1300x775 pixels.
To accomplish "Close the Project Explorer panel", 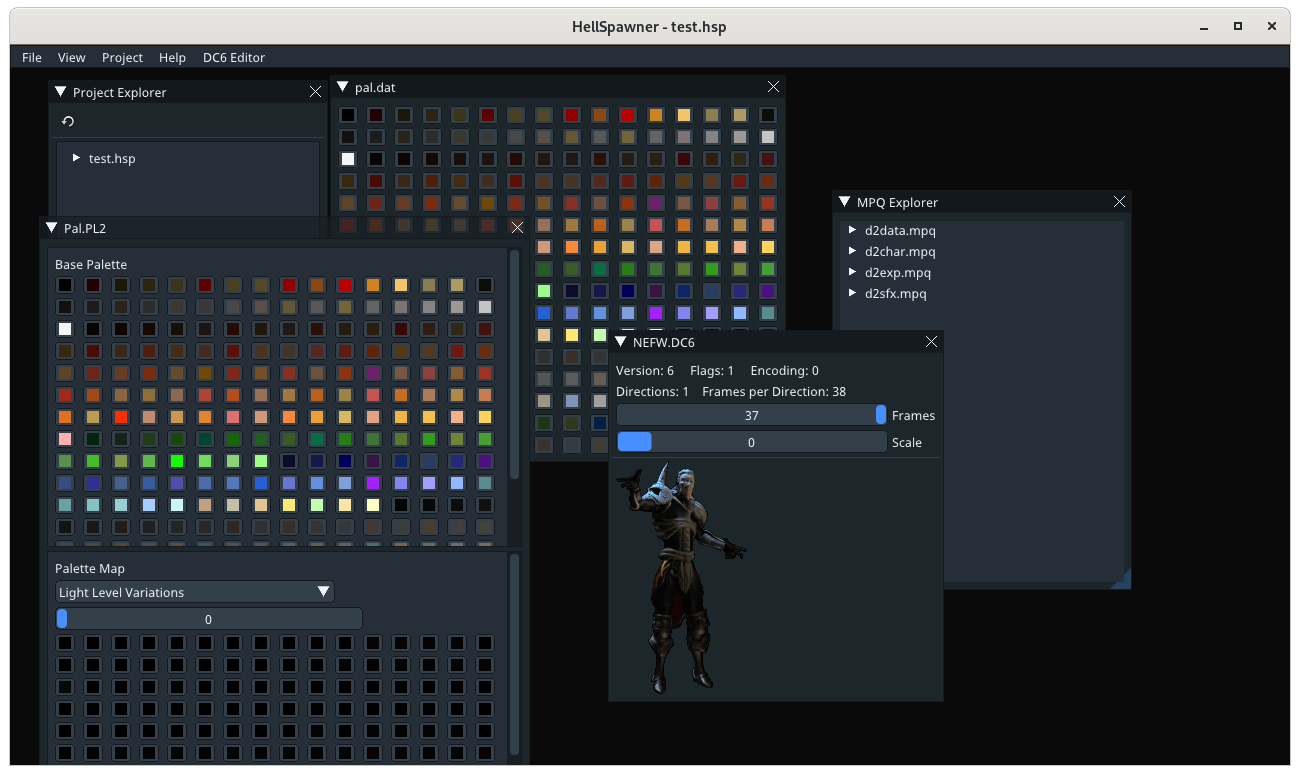I will coord(316,92).
